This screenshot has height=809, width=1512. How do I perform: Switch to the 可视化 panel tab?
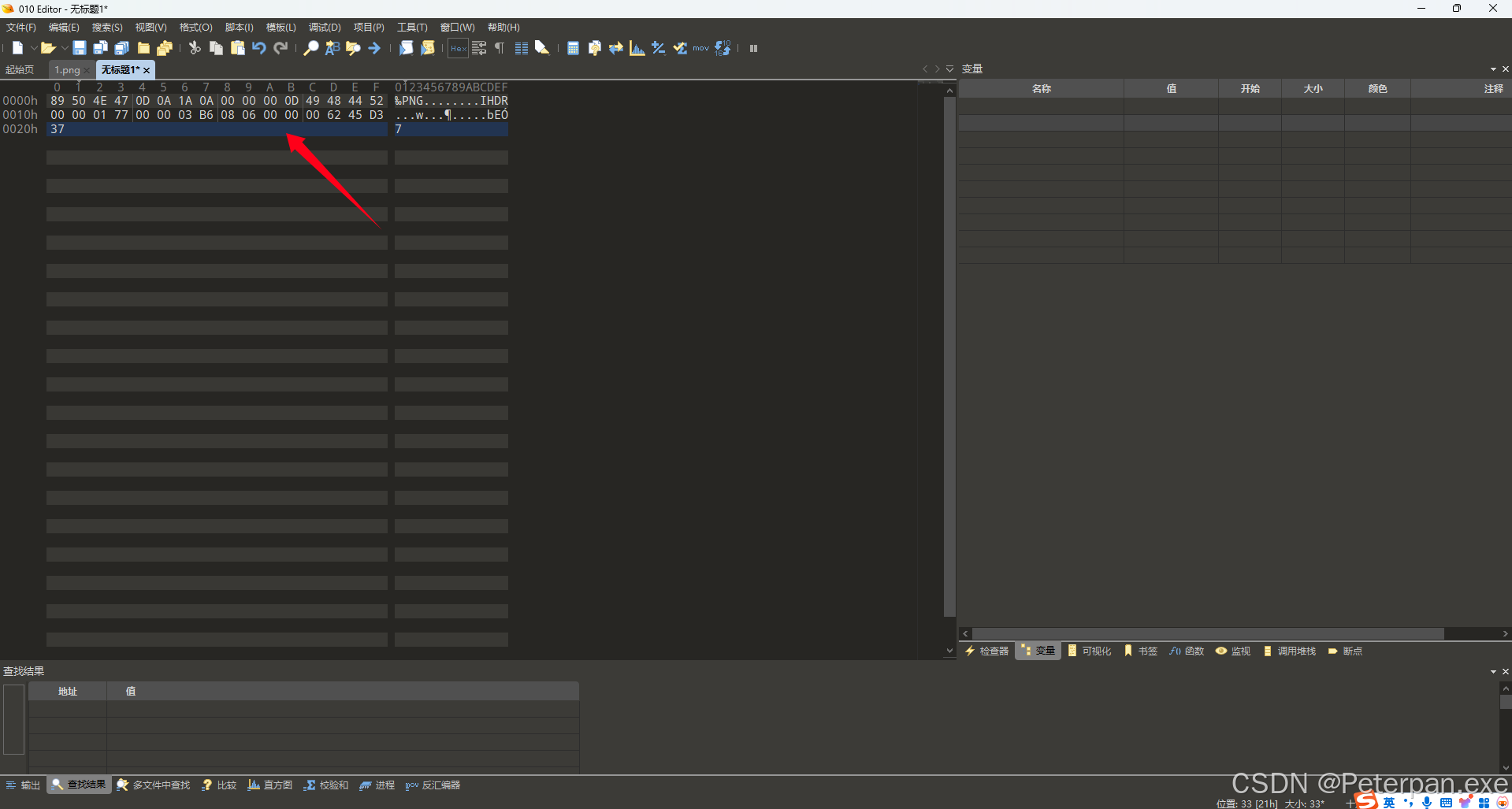[x=1090, y=651]
